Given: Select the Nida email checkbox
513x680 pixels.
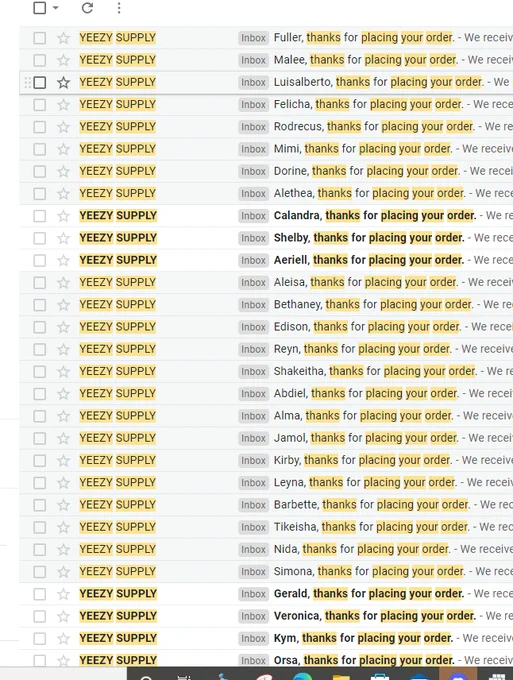Looking at the screenshot, I should [x=39, y=549].
